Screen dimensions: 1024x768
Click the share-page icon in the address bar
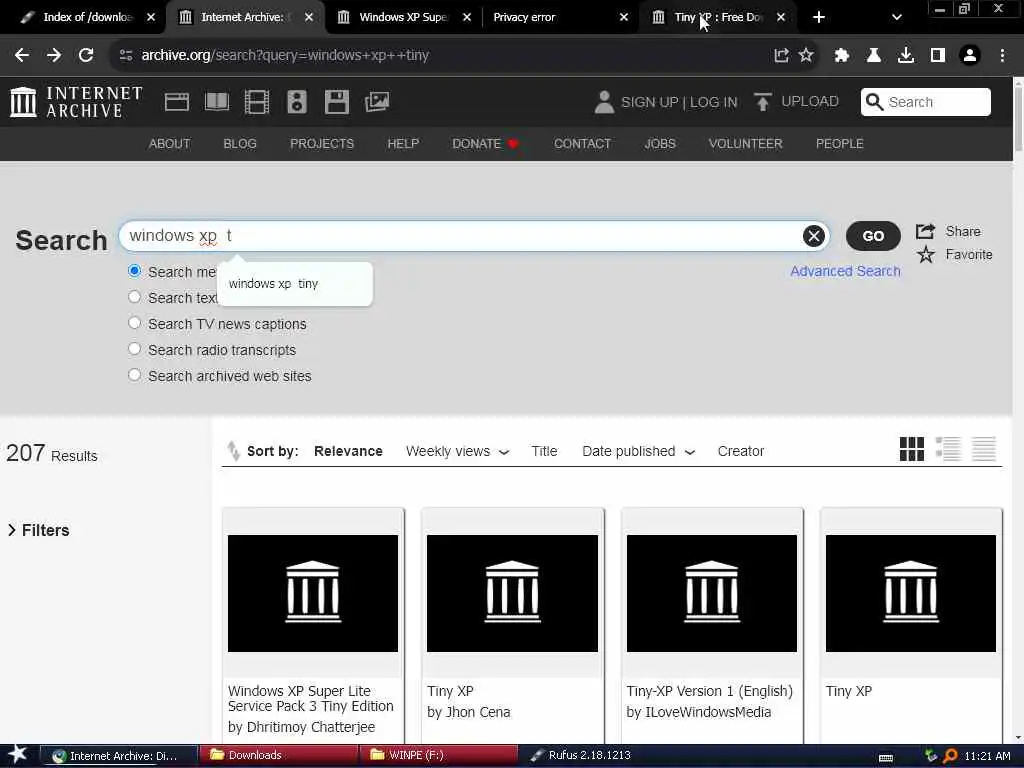(781, 56)
